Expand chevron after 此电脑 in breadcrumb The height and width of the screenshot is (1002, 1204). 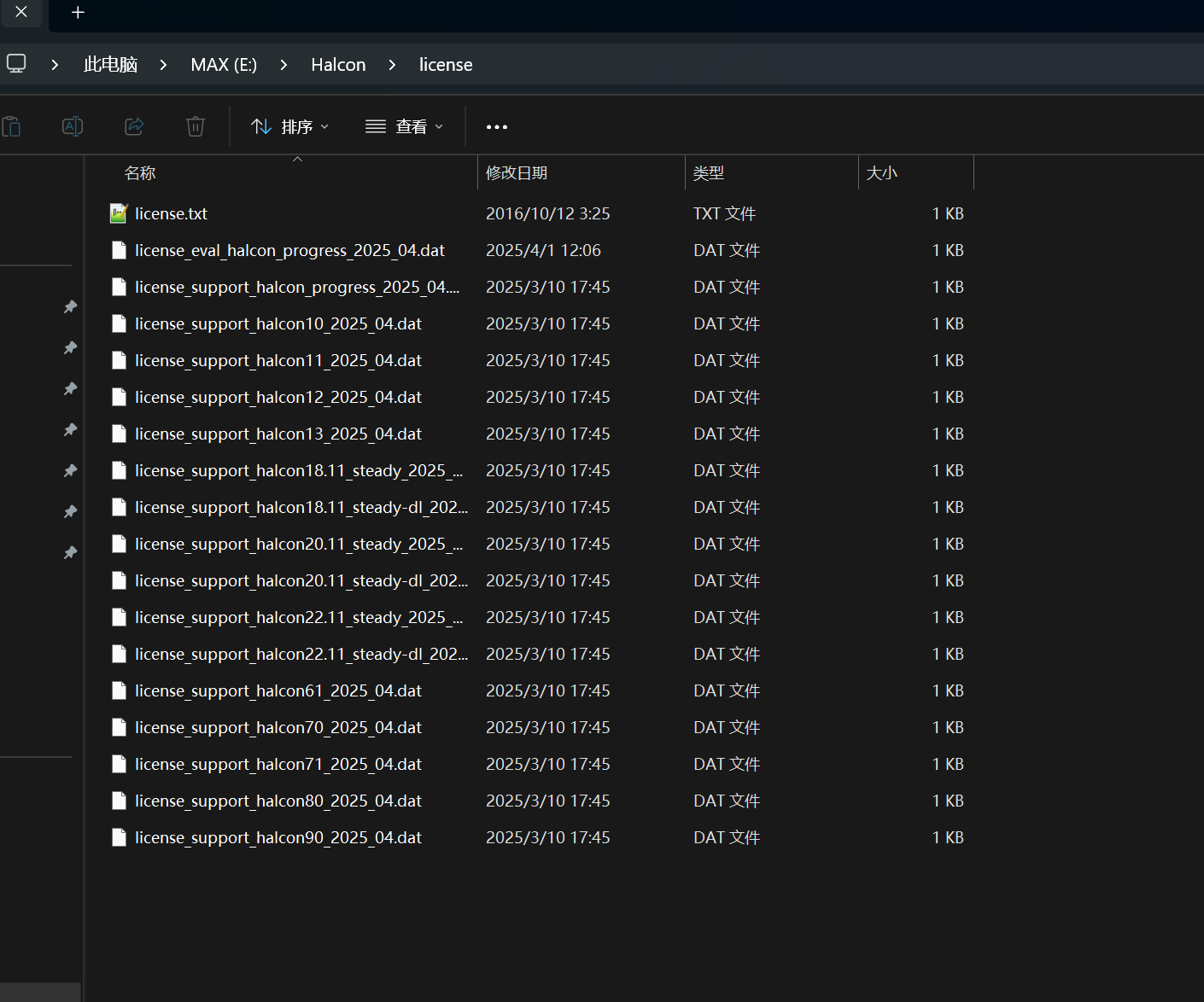[x=163, y=65]
